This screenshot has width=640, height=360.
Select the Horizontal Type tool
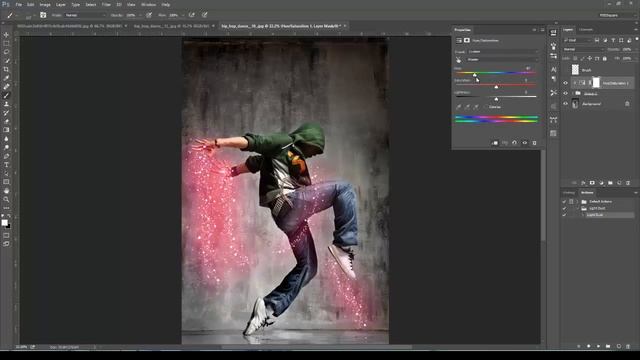pyautogui.click(x=6, y=164)
